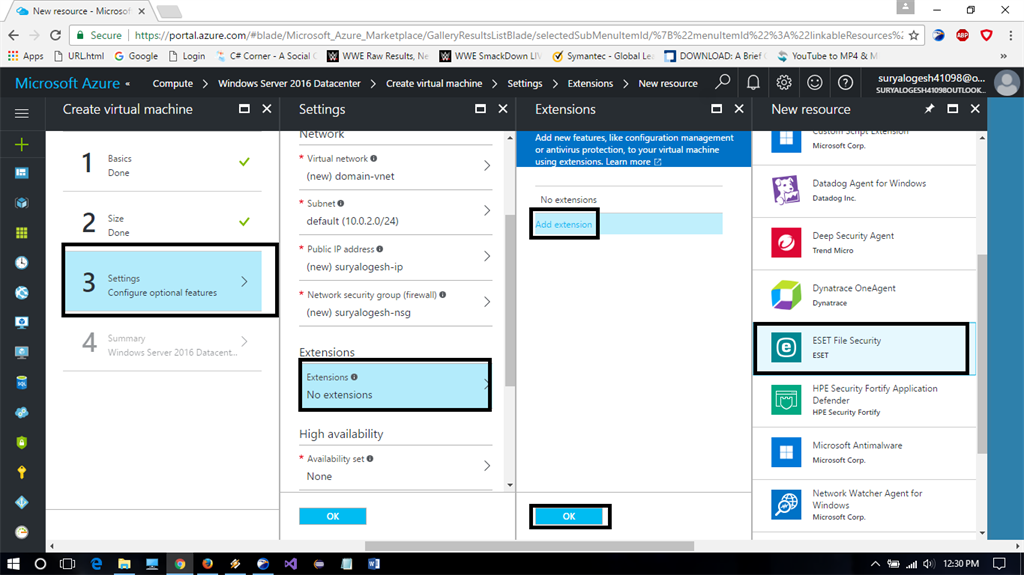Open step 4 Summary chevron
Image resolution: width=1024 pixels, height=575 pixels.
click(244, 341)
